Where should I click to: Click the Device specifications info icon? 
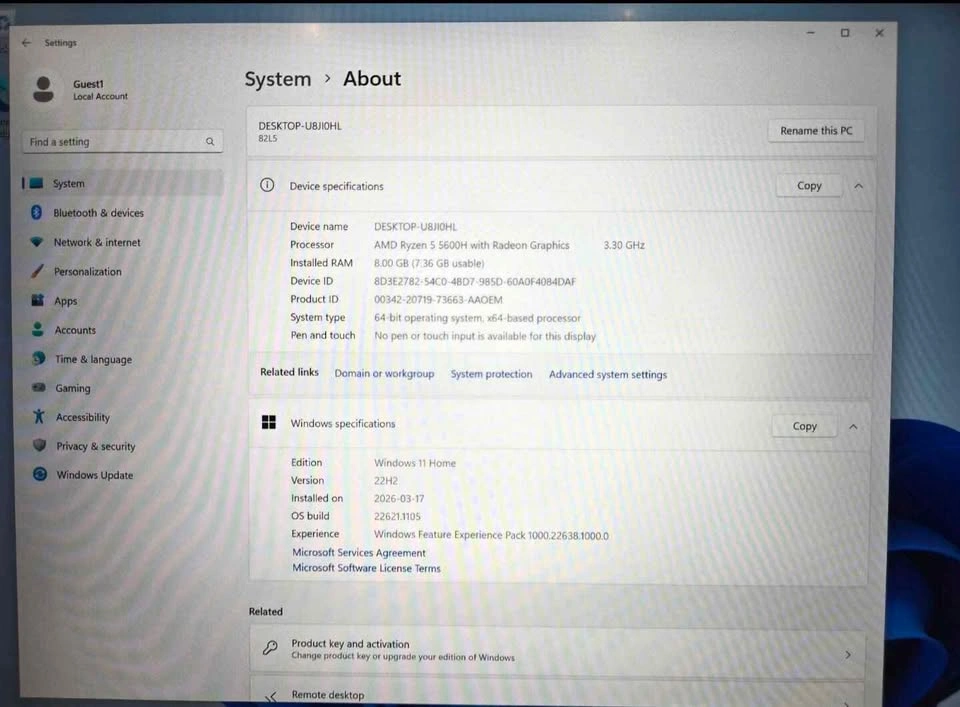pos(267,185)
